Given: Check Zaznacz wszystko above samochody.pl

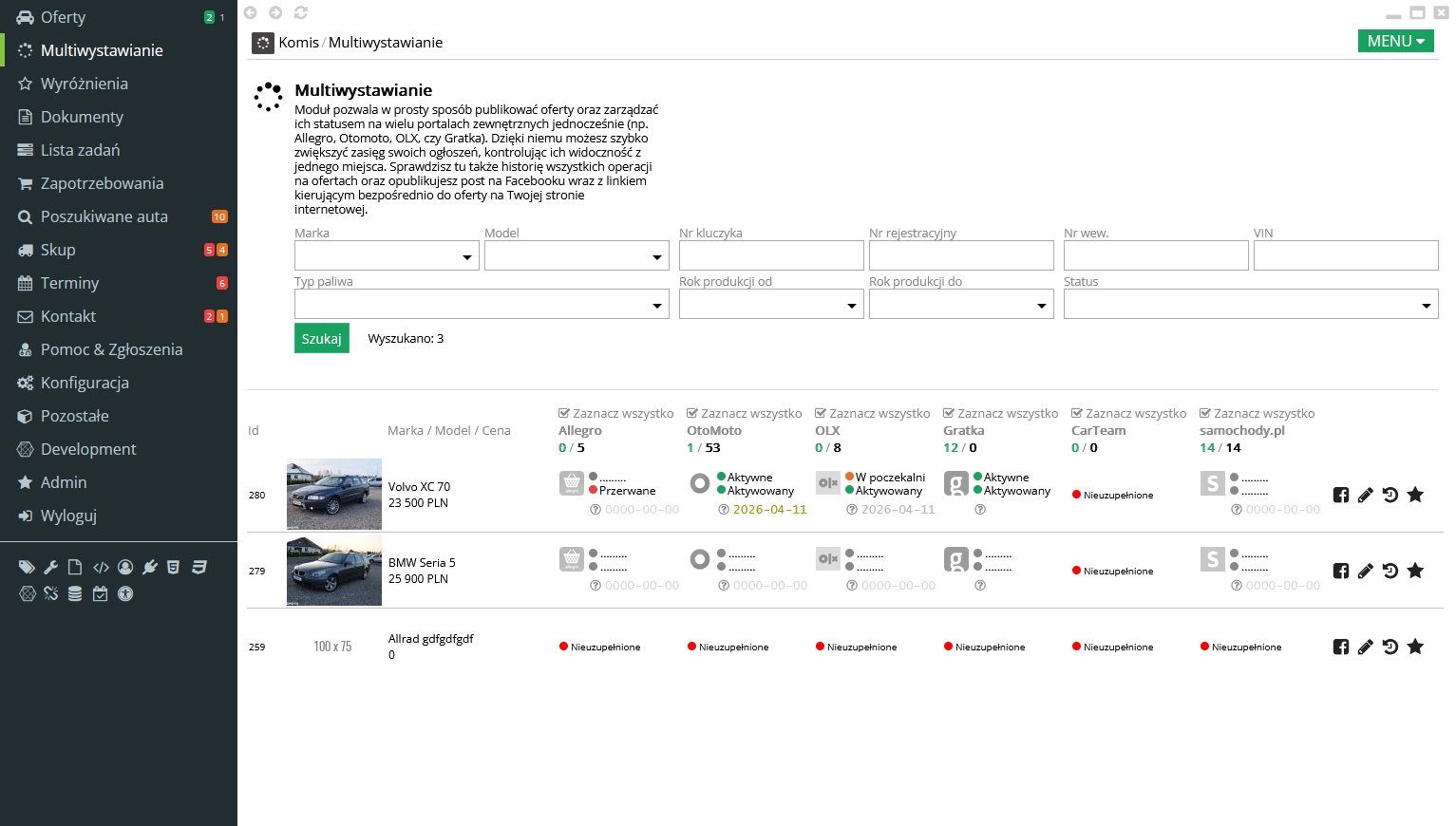Looking at the screenshot, I should coord(1257,413).
